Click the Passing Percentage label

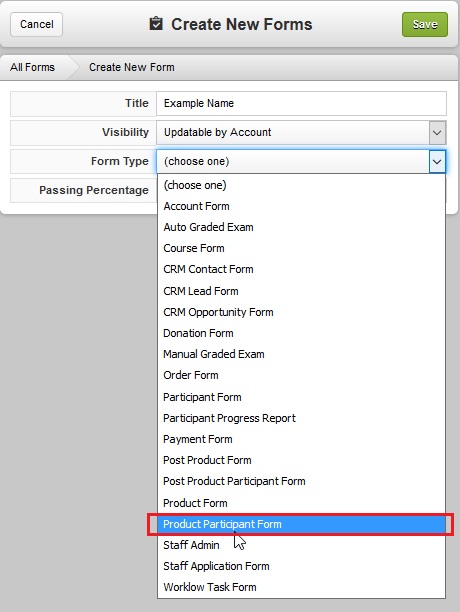tap(94, 190)
